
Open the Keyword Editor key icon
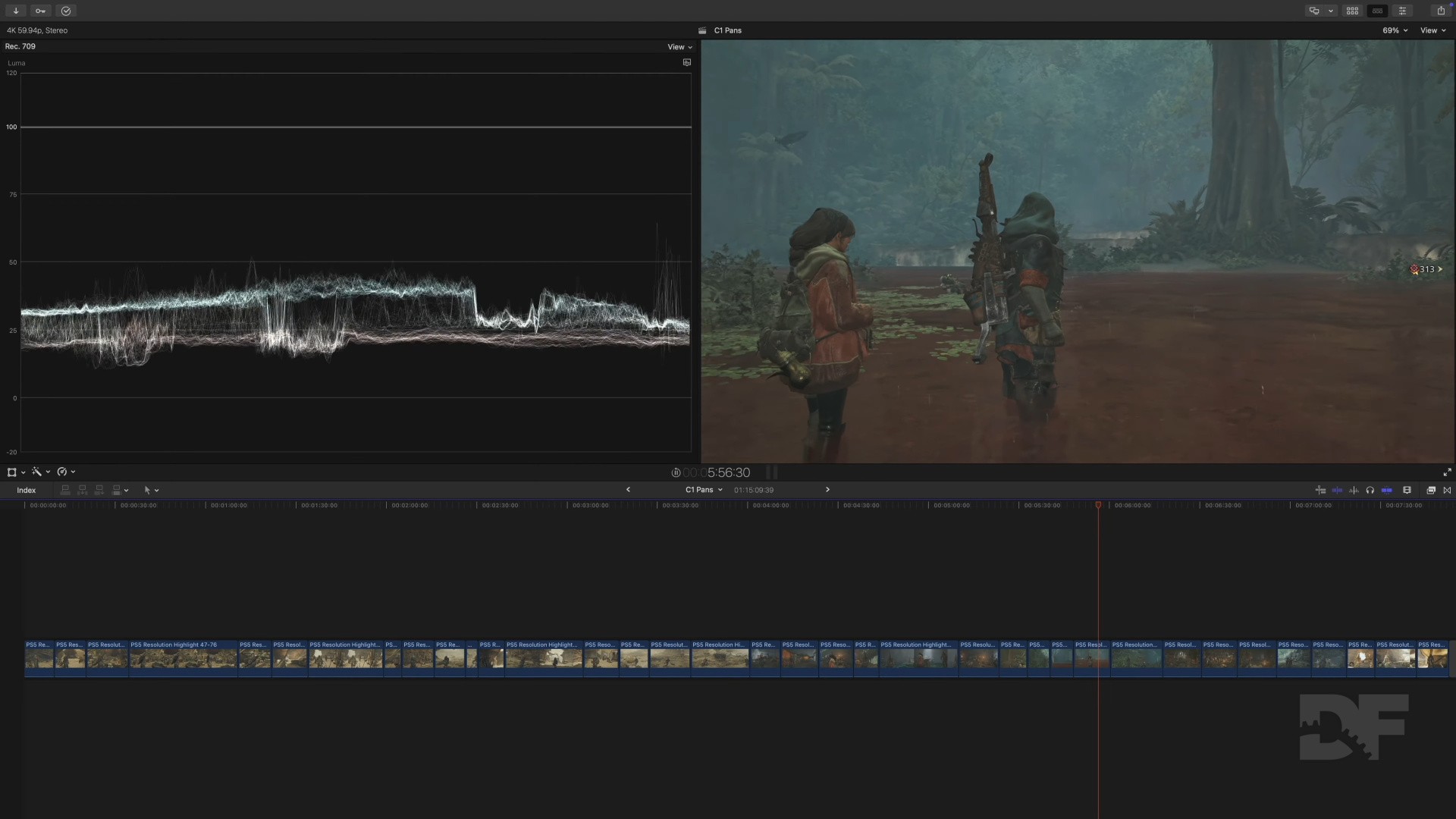(x=41, y=11)
